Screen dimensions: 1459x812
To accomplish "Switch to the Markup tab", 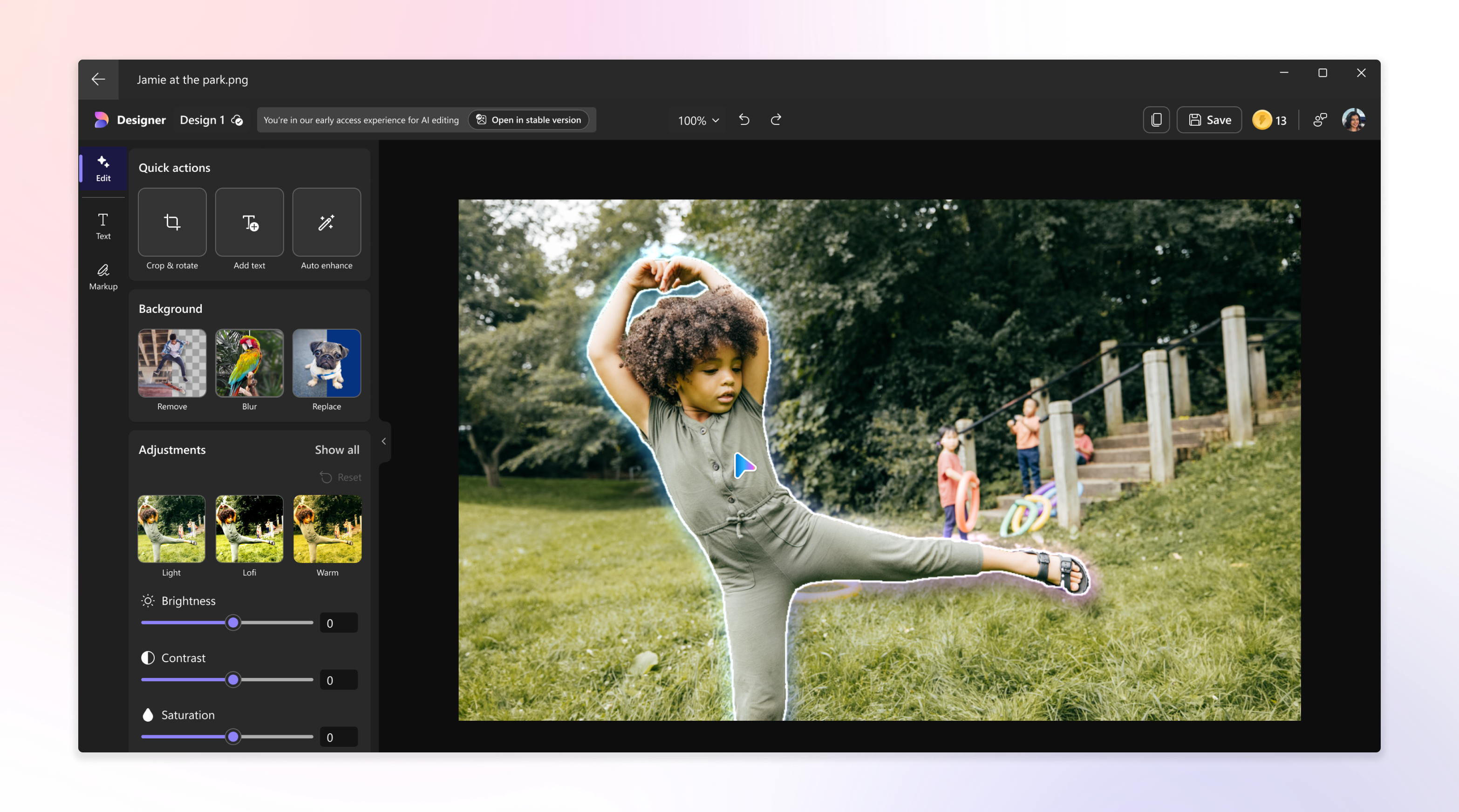I will pyautogui.click(x=103, y=276).
